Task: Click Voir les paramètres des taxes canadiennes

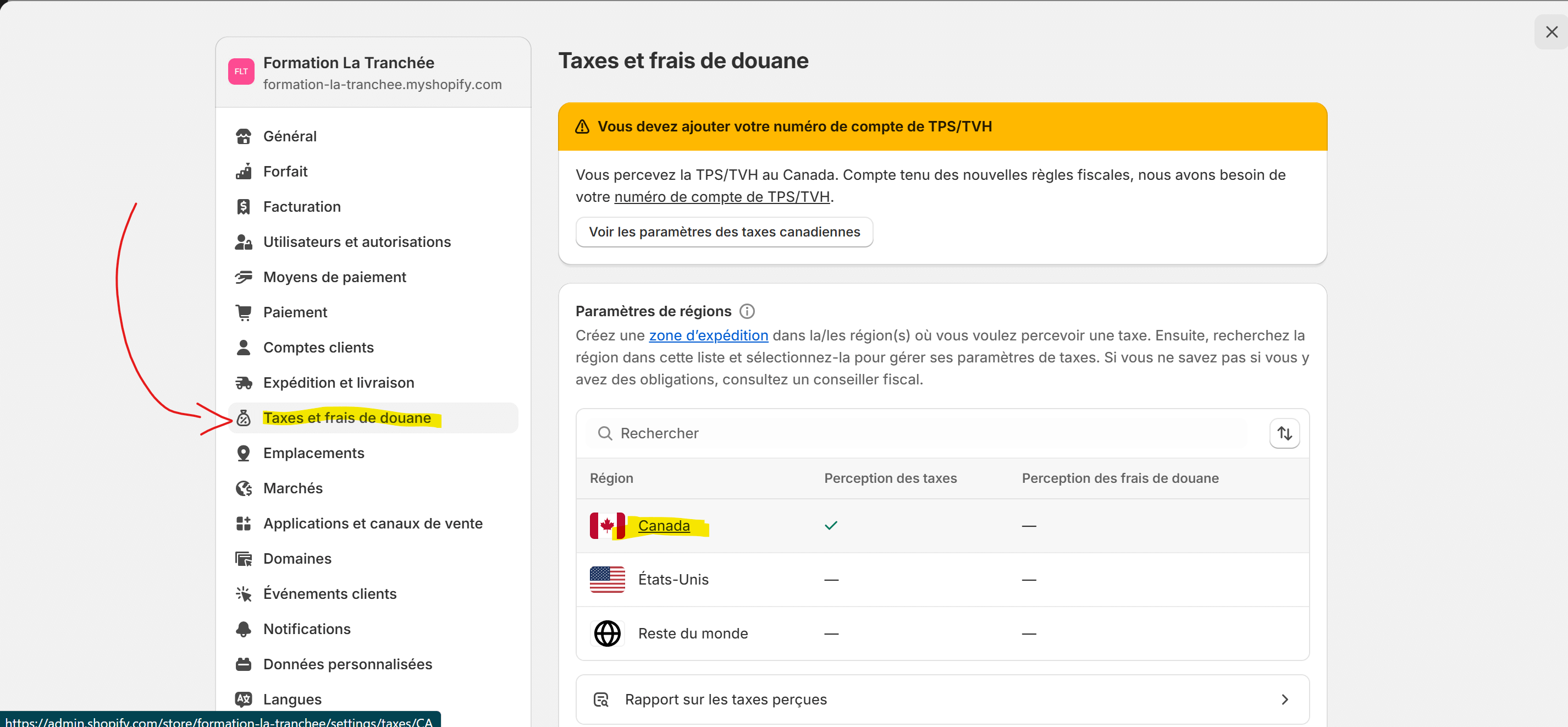Action: point(724,232)
